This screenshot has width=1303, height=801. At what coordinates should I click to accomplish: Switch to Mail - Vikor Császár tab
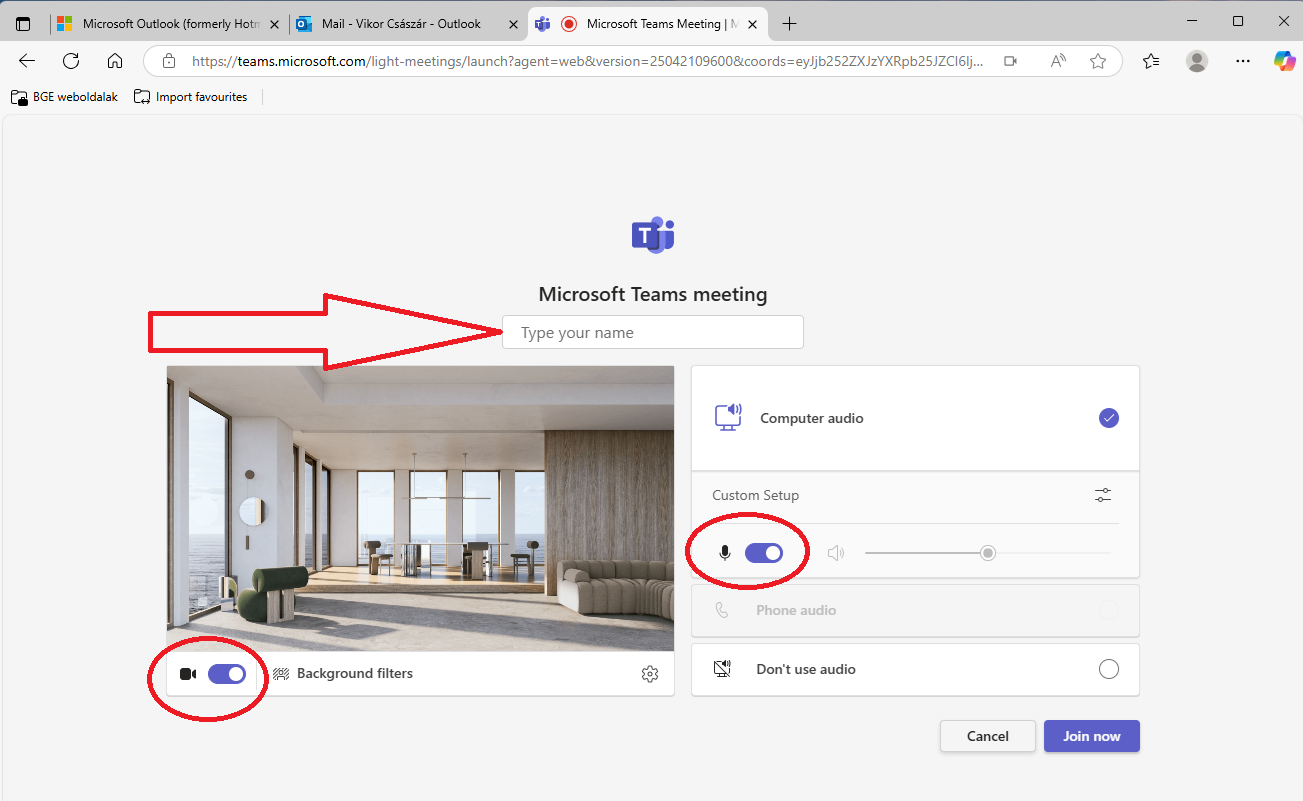coord(407,23)
